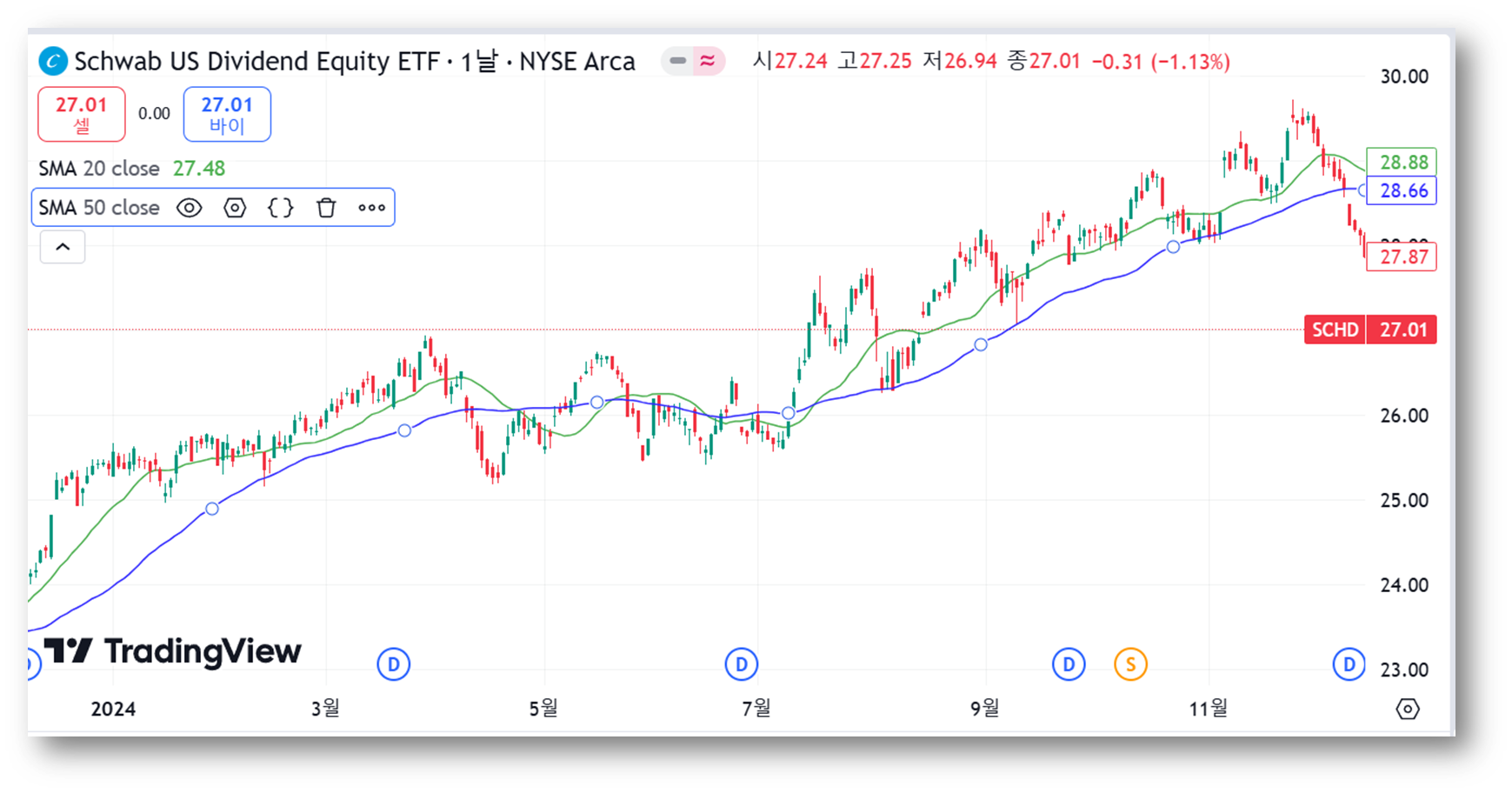Click the orange split S marker
1512x793 pixels.
coord(1130,664)
